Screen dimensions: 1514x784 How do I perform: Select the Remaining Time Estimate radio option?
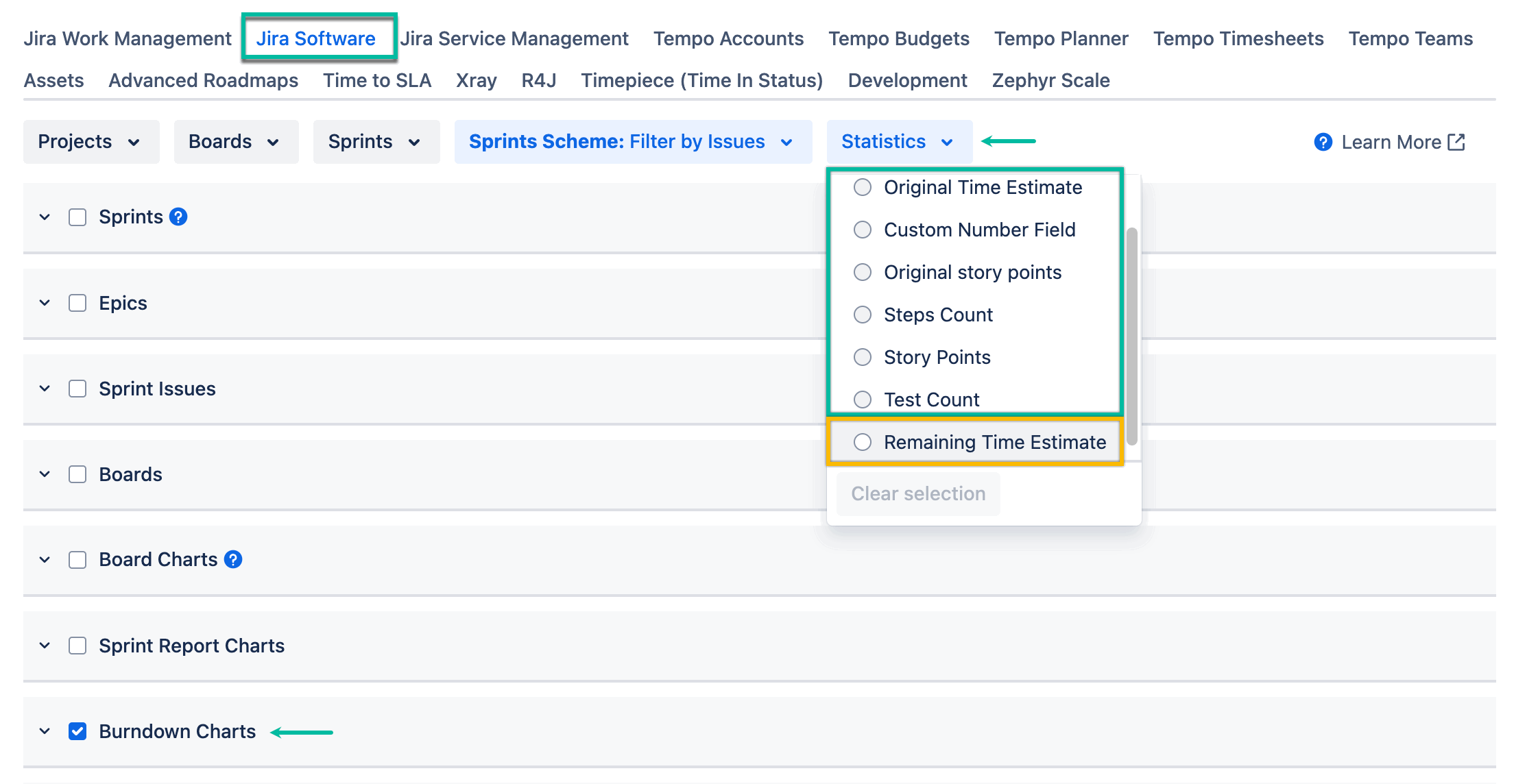coord(863,442)
